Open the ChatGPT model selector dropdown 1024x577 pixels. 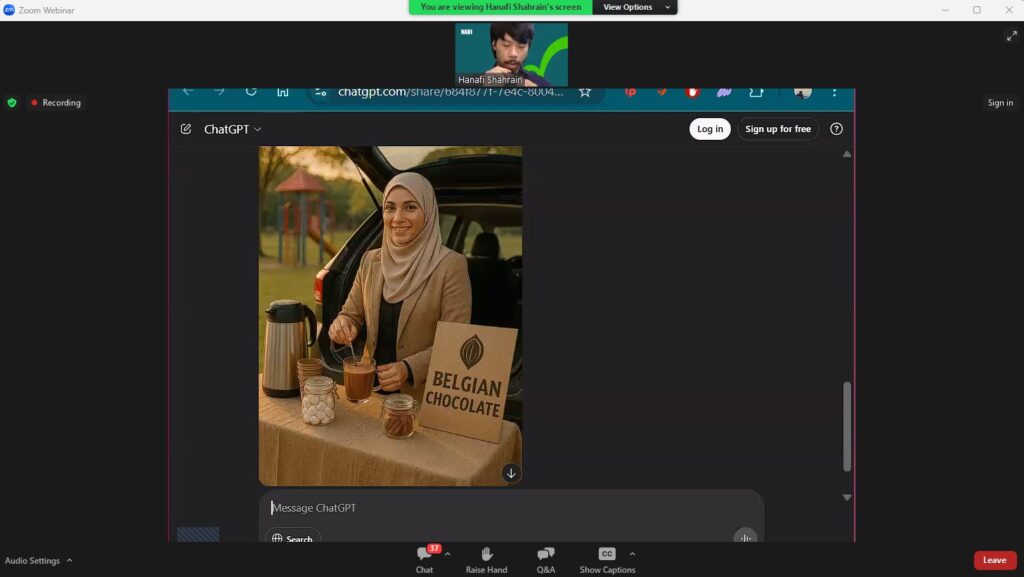[x=233, y=129]
